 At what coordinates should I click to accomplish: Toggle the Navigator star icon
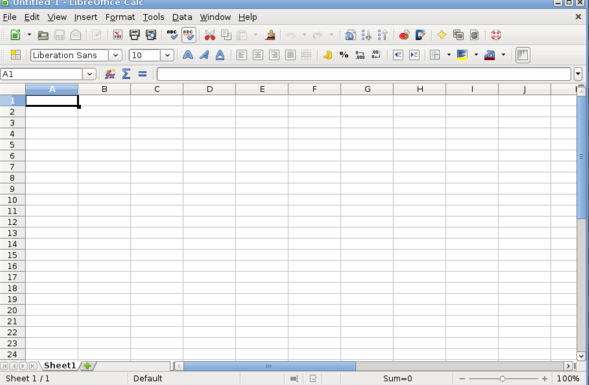442,35
